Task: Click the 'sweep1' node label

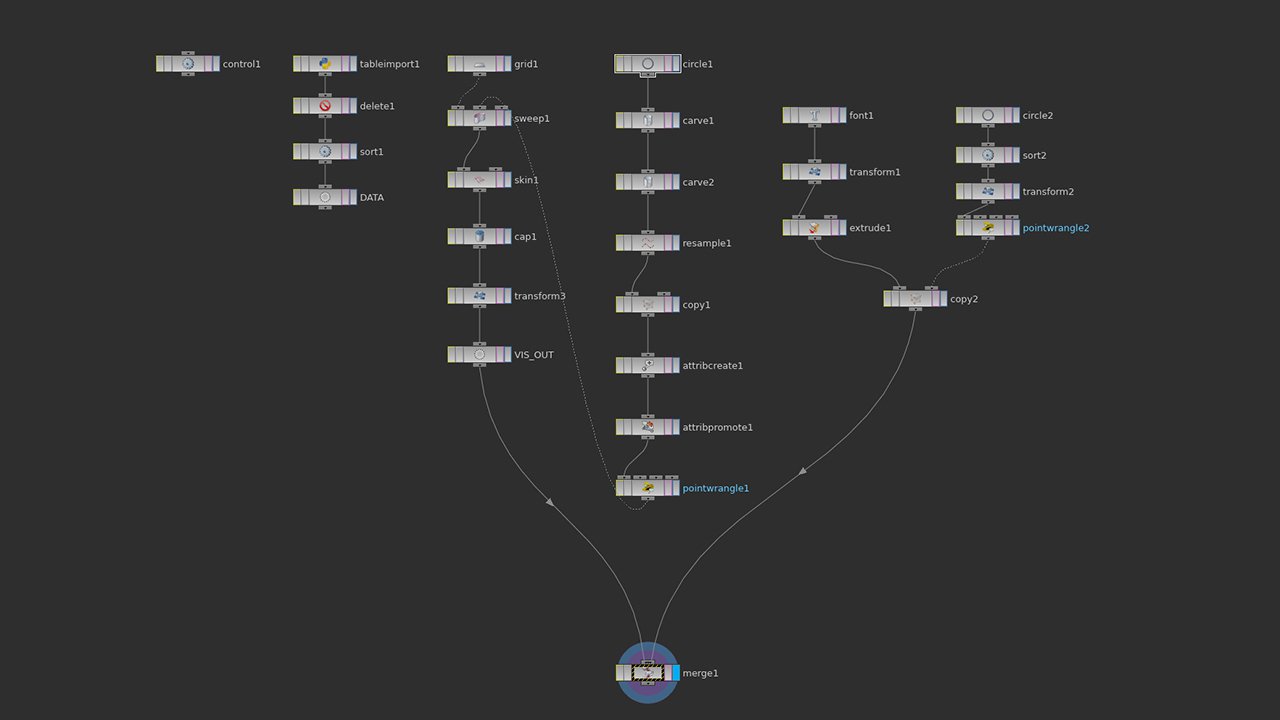Action: tap(532, 119)
